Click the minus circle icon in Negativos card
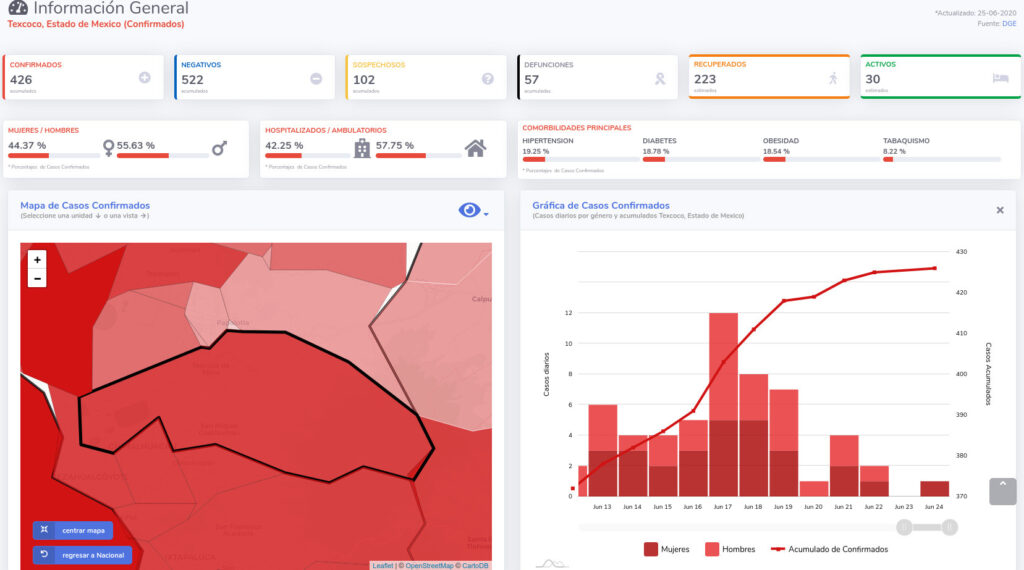Screen dimensions: 1024x570 (316, 78)
